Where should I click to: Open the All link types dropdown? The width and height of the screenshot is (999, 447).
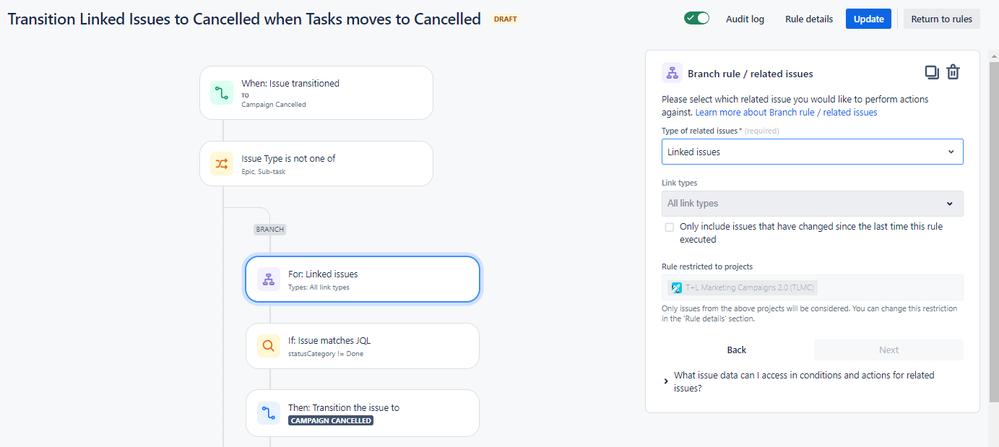(x=812, y=204)
